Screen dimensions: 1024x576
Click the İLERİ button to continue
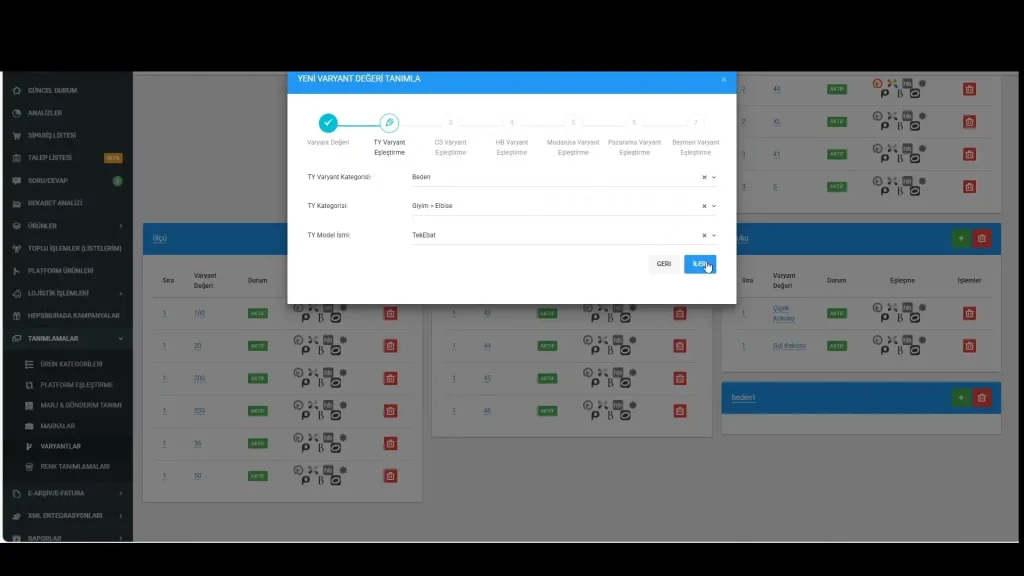coord(699,263)
